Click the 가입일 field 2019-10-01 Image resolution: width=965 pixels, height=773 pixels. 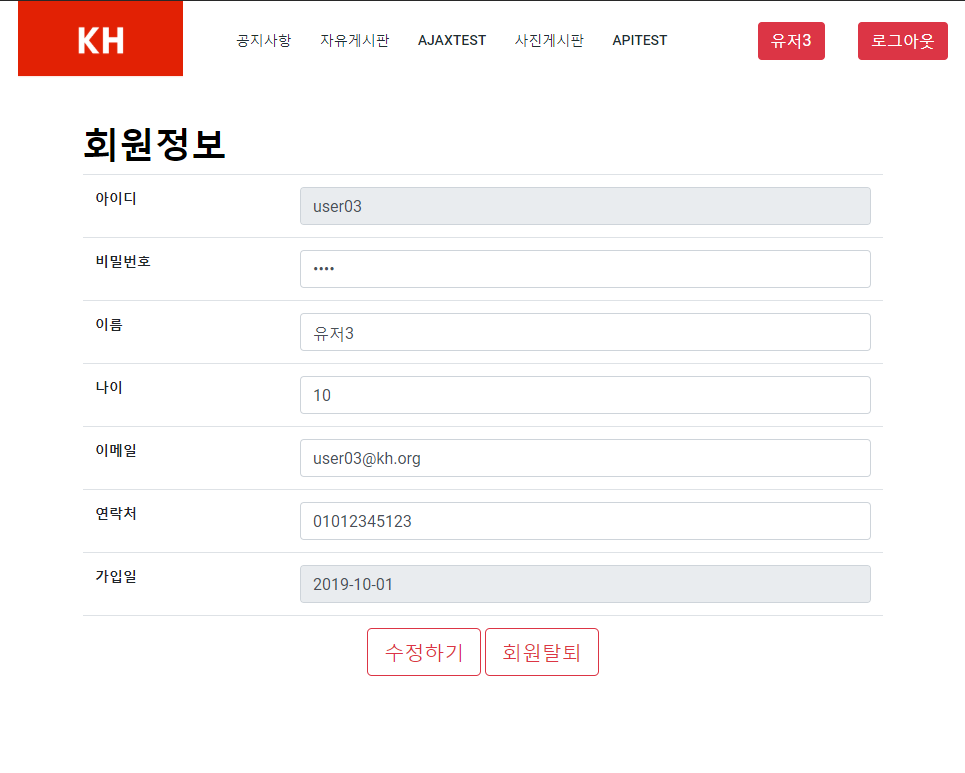coord(585,584)
